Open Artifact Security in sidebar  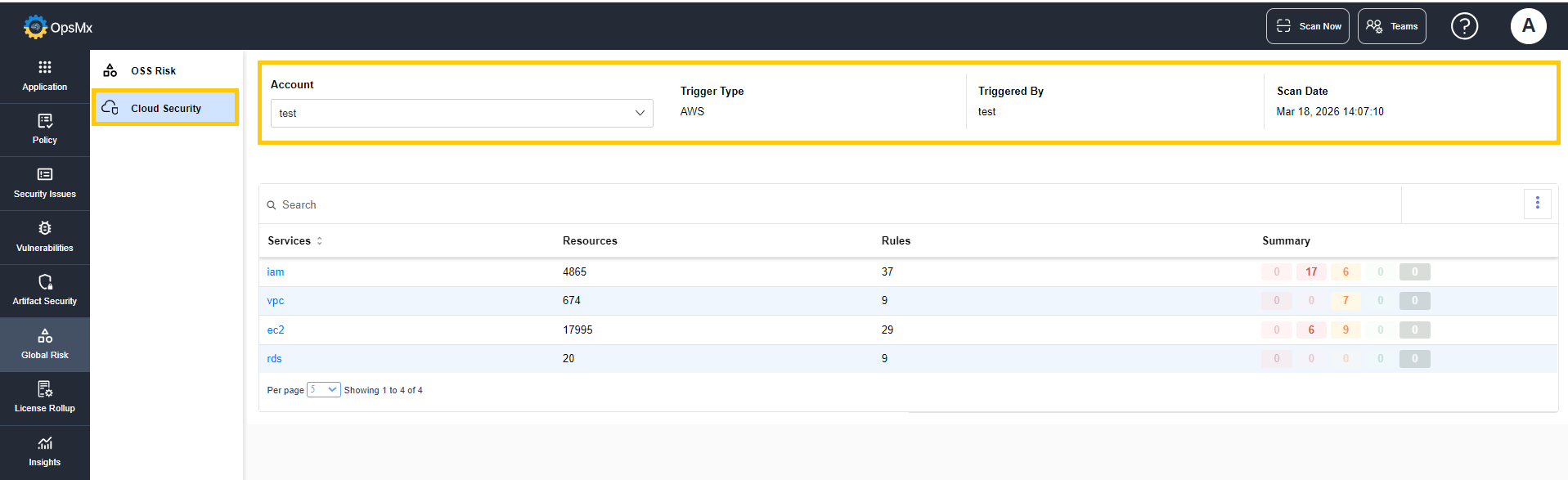[x=45, y=291]
